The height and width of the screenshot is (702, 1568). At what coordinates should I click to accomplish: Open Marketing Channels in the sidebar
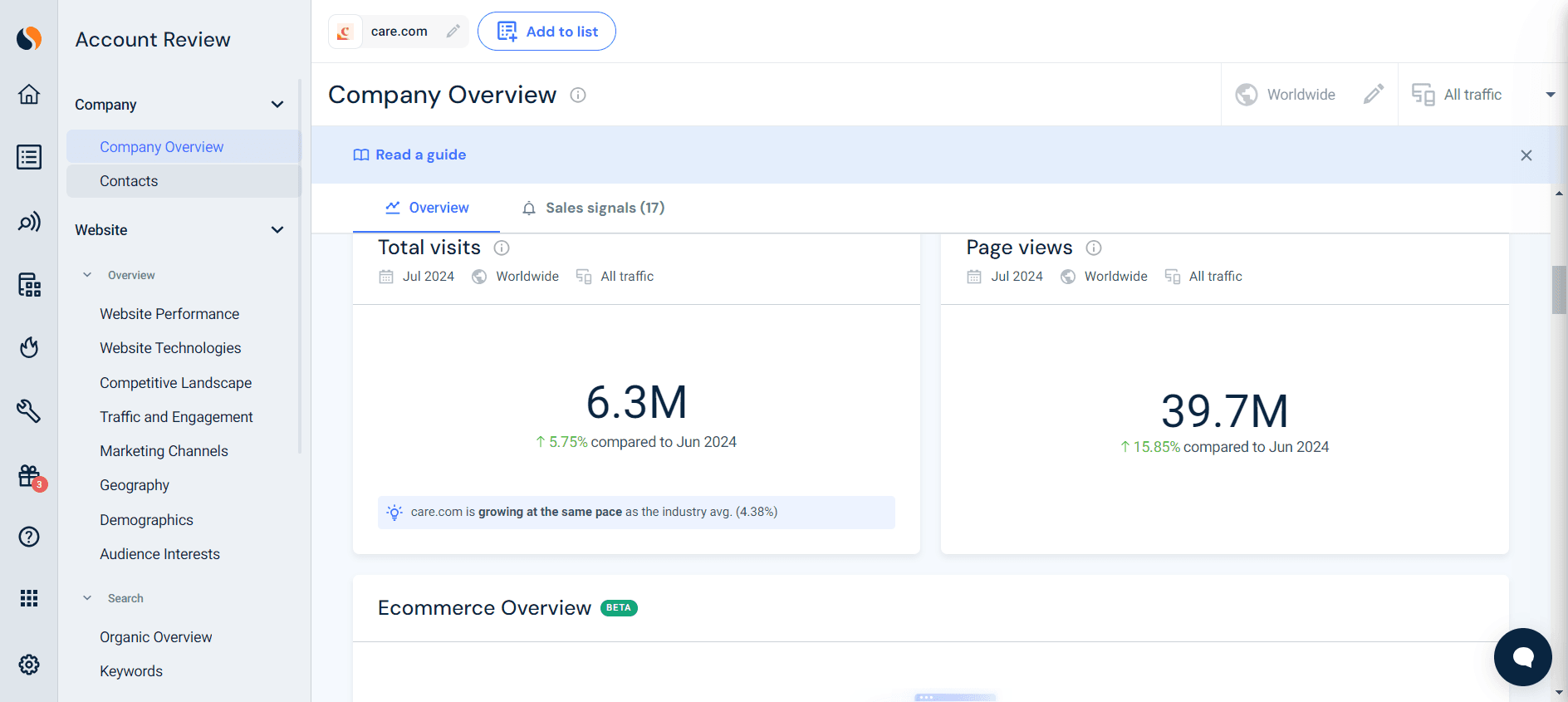(164, 451)
